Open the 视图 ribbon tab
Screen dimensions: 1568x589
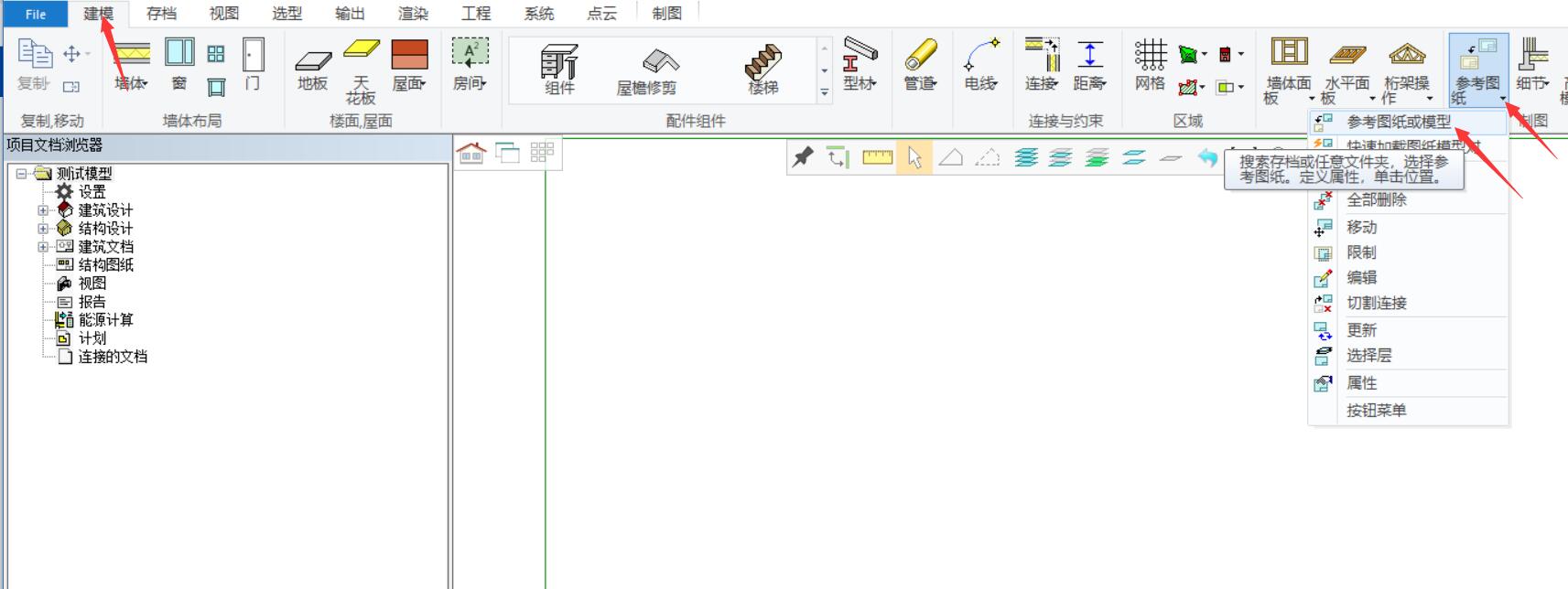click(x=224, y=14)
